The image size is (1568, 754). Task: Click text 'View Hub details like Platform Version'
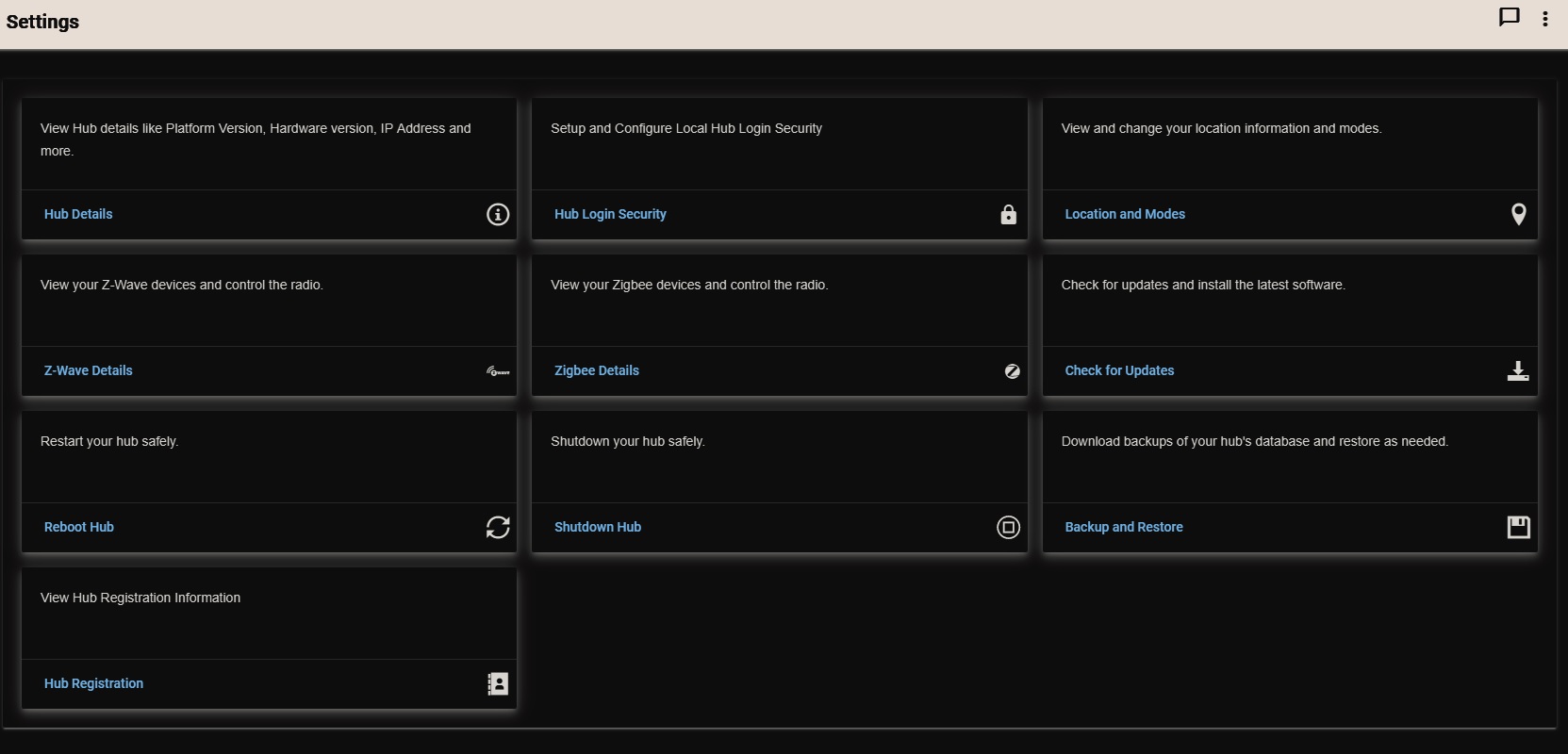coord(153,128)
